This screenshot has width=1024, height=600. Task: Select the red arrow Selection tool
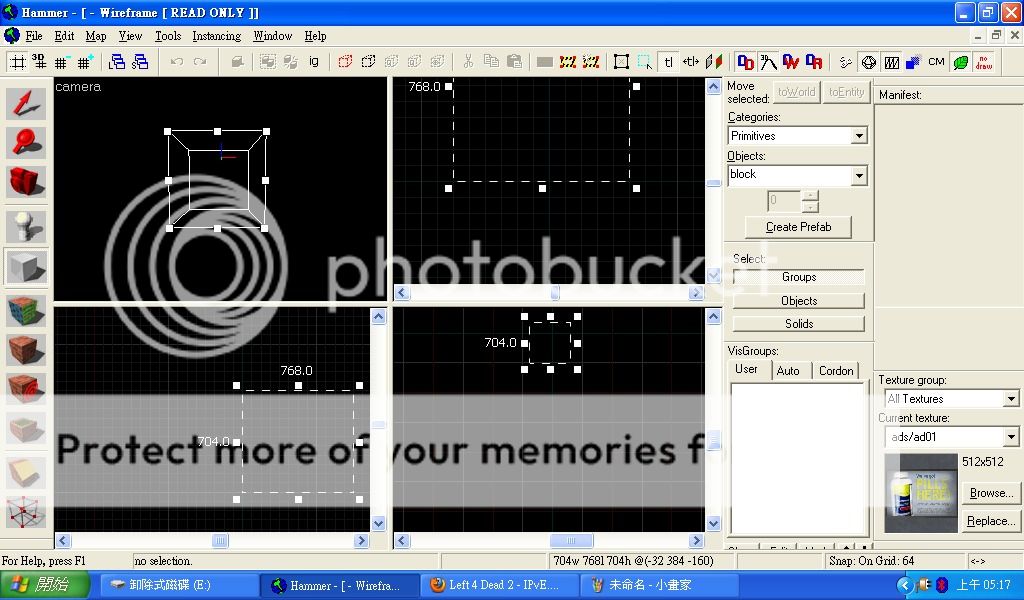[x=27, y=103]
